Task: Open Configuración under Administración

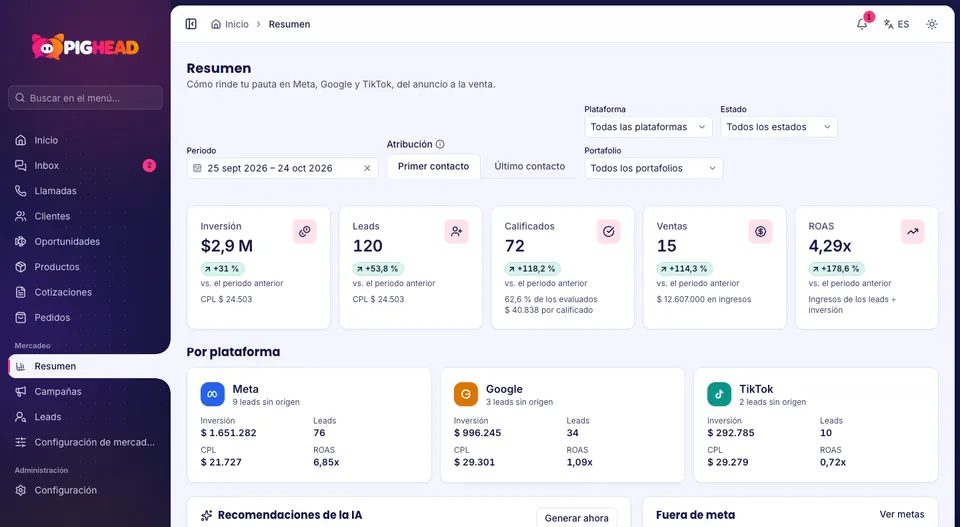Action: point(85,490)
